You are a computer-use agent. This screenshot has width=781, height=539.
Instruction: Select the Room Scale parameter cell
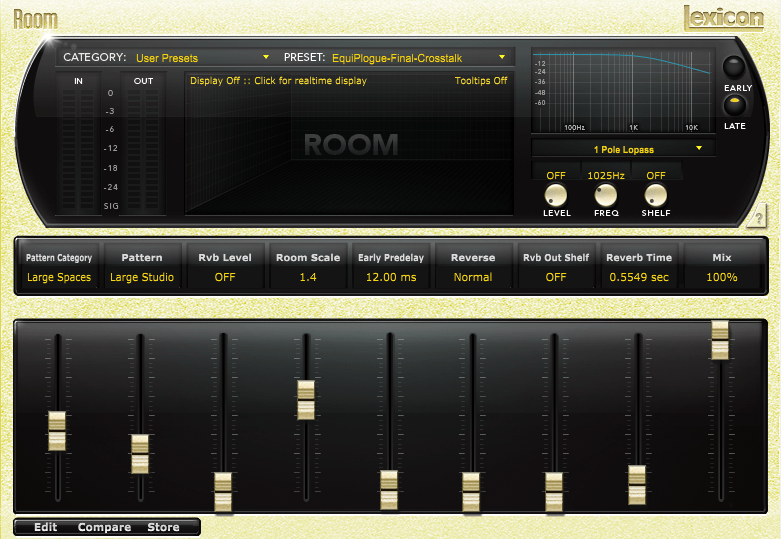click(308, 267)
